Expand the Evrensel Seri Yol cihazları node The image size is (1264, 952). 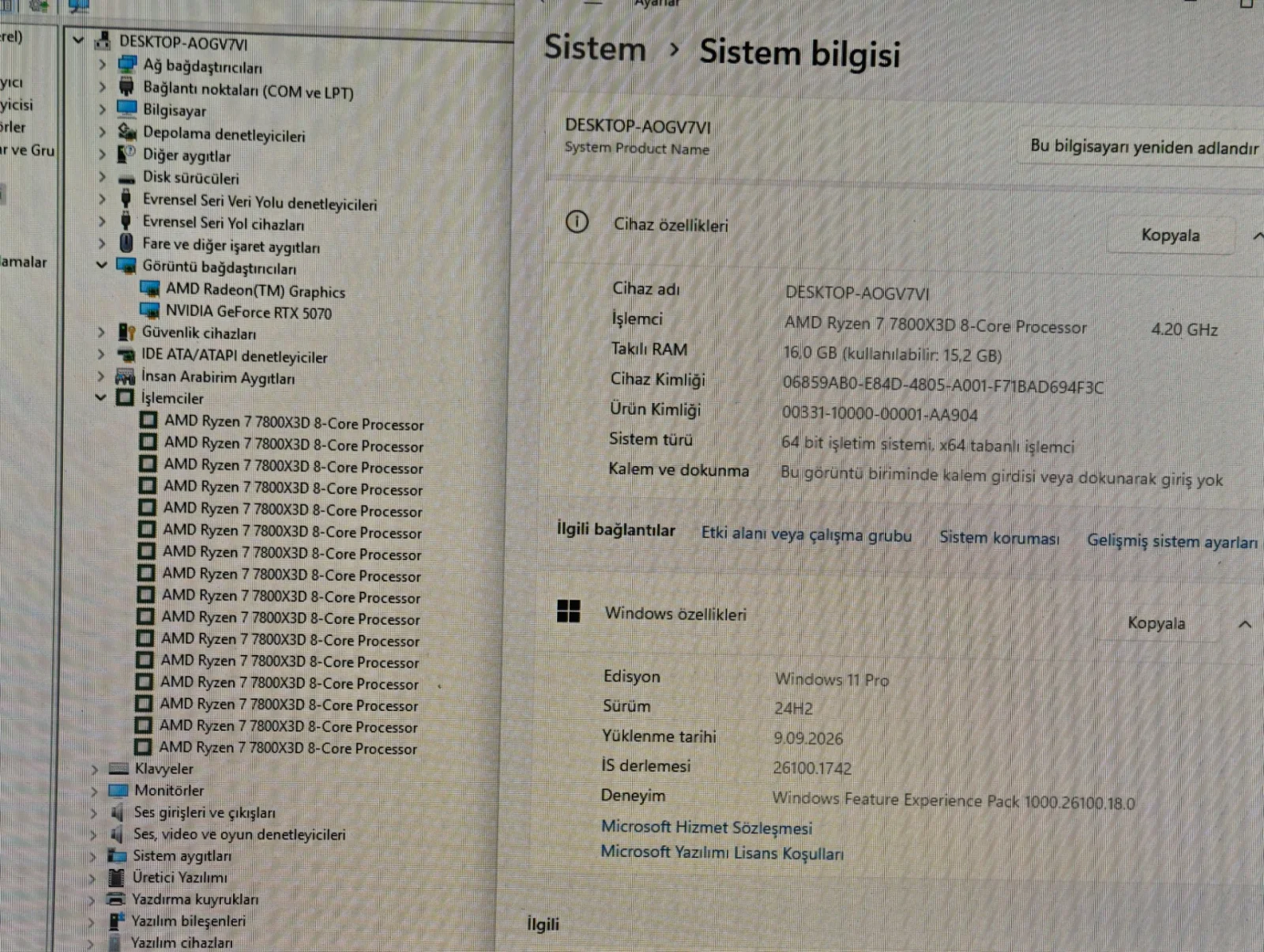click(102, 221)
